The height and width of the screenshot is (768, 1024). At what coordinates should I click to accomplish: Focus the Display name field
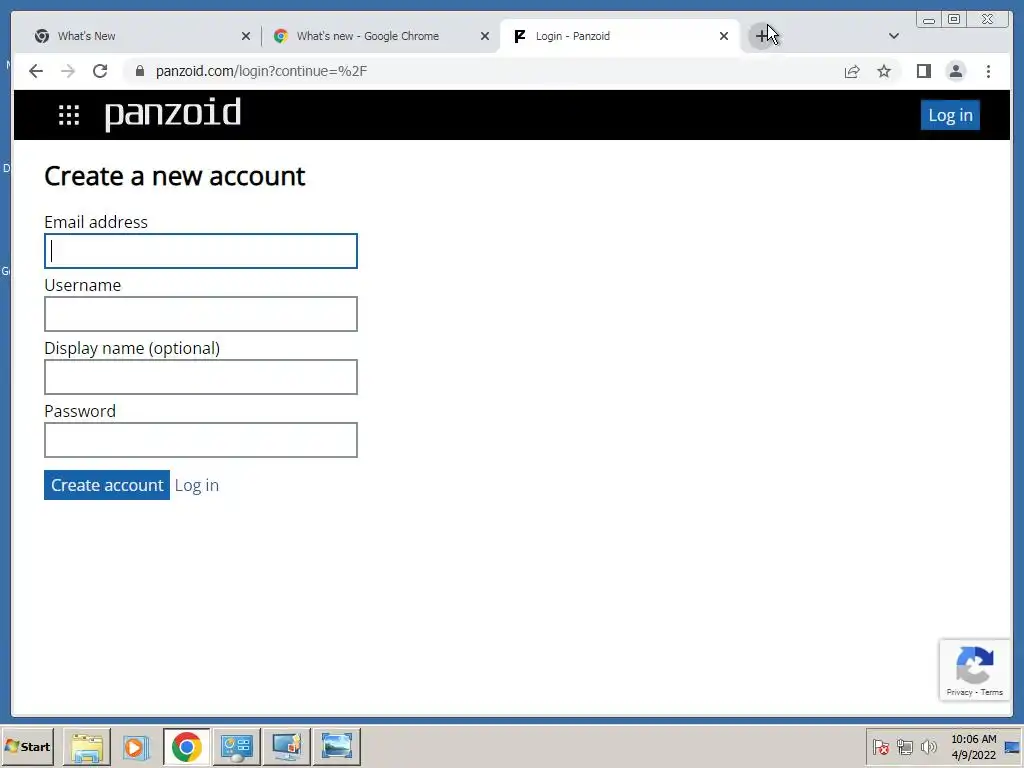pyautogui.click(x=200, y=377)
